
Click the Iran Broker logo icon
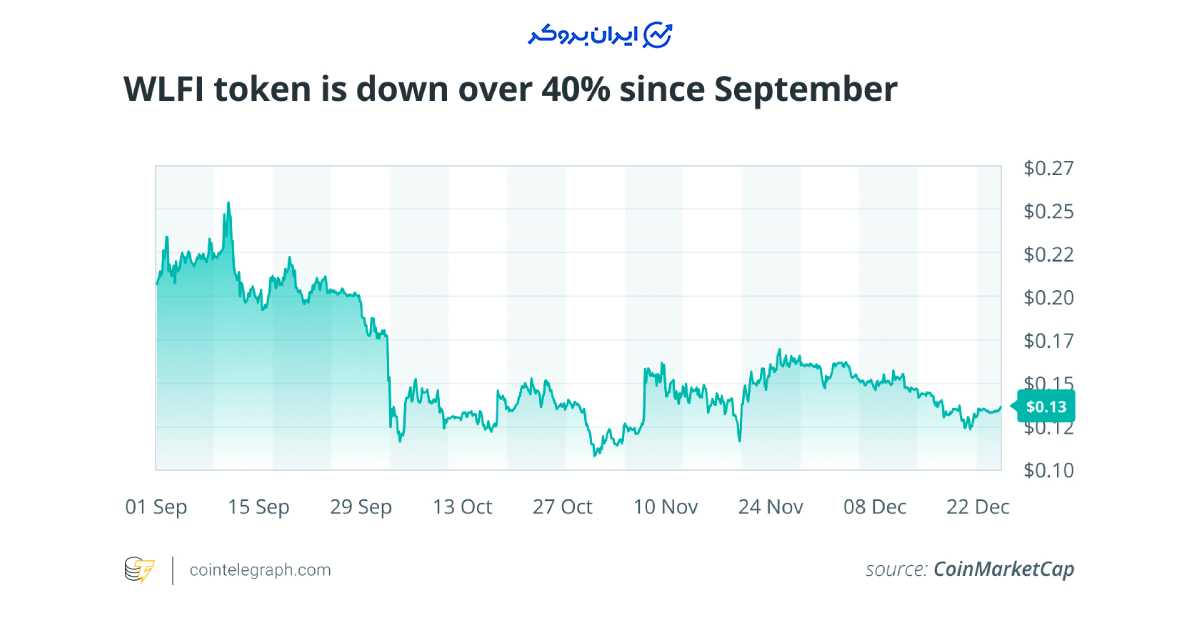click(x=658, y=34)
